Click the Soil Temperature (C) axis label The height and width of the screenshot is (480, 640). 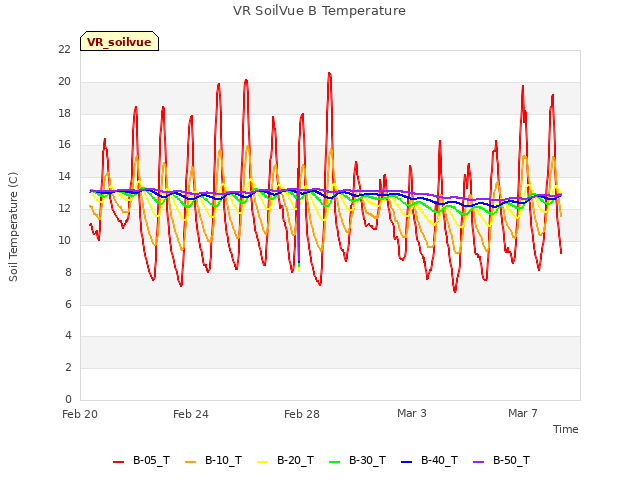tap(13, 227)
